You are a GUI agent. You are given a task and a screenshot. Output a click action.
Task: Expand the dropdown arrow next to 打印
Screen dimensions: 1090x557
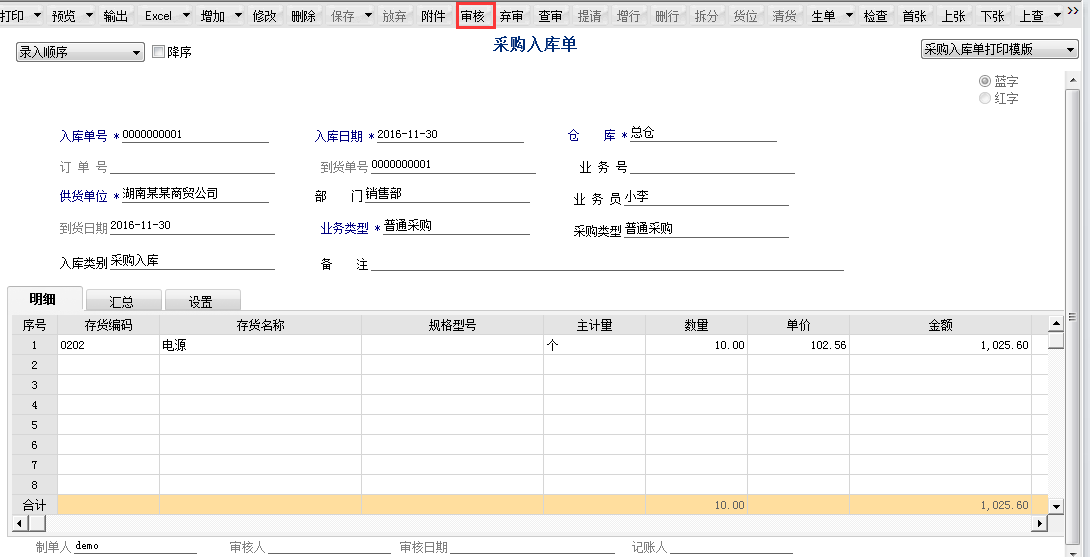click(x=38, y=16)
